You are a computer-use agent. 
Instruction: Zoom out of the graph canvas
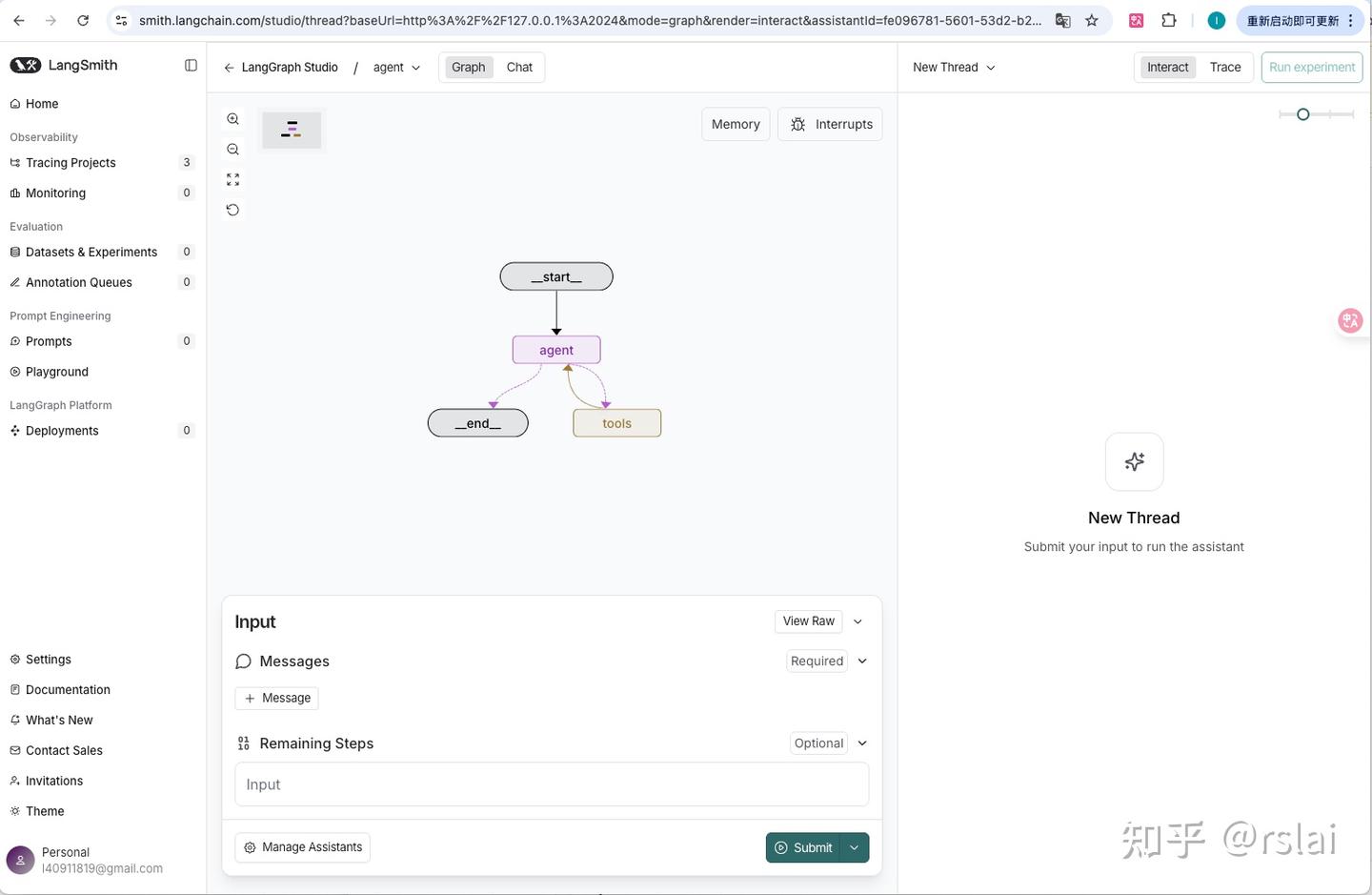click(x=232, y=150)
